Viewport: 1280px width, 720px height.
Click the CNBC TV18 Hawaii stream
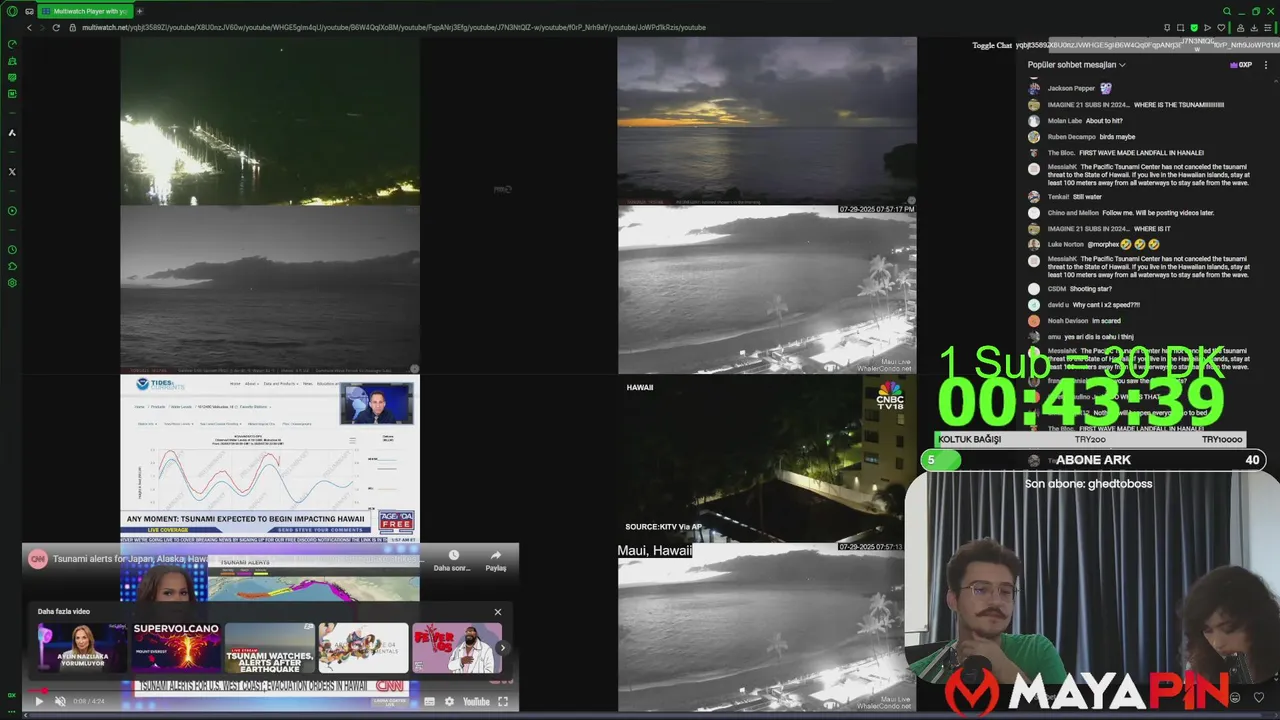pos(767,458)
